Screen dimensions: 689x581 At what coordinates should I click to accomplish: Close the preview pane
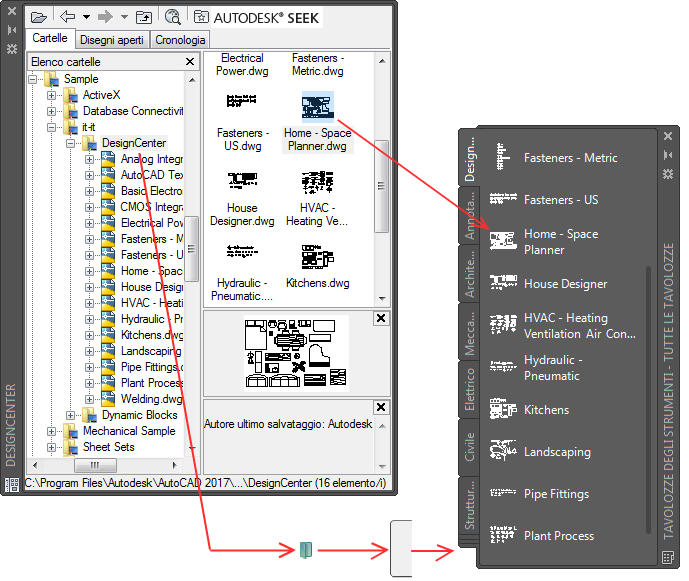pyautogui.click(x=381, y=318)
